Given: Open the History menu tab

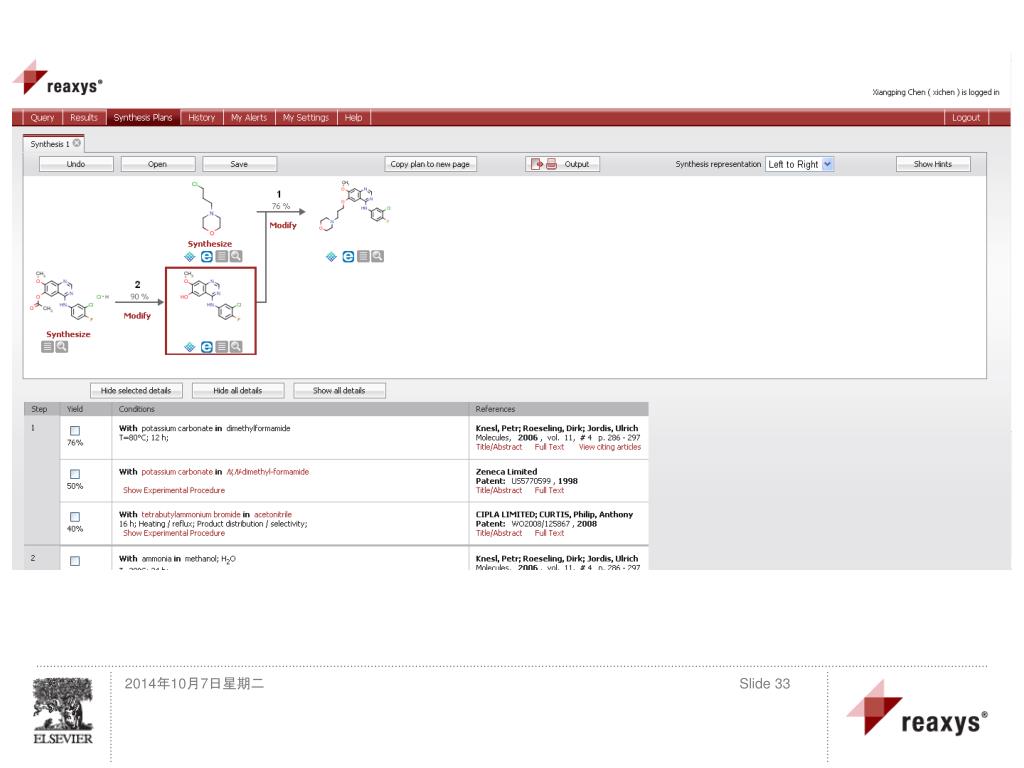Looking at the screenshot, I should coord(201,118).
